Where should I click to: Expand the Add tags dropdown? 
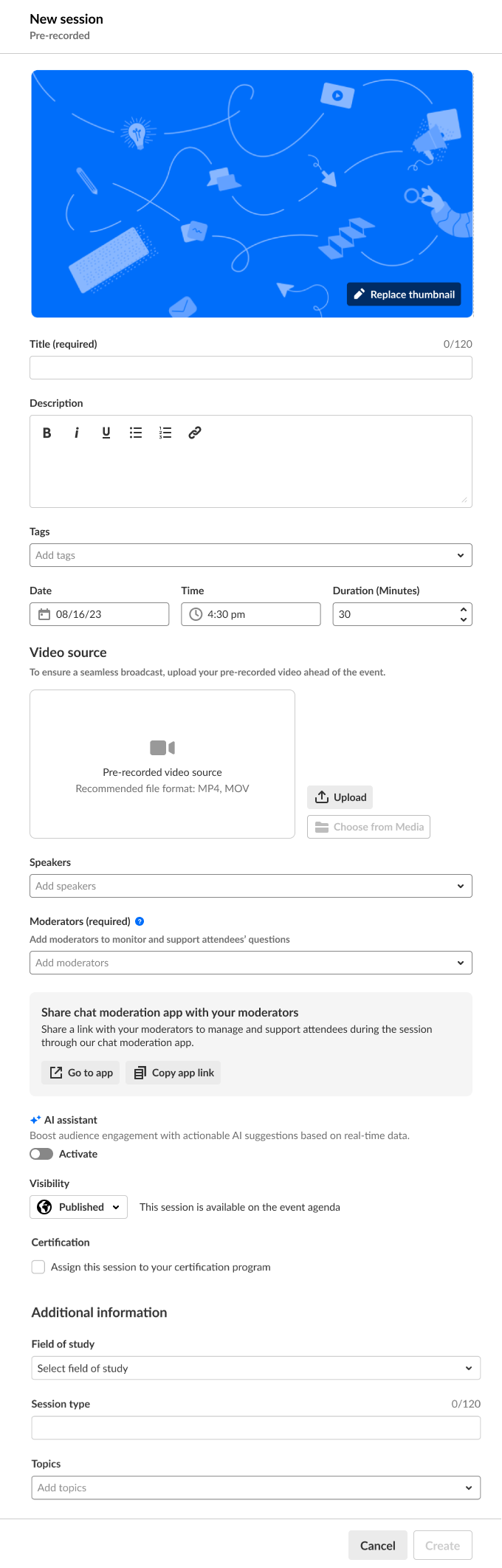coord(460,555)
